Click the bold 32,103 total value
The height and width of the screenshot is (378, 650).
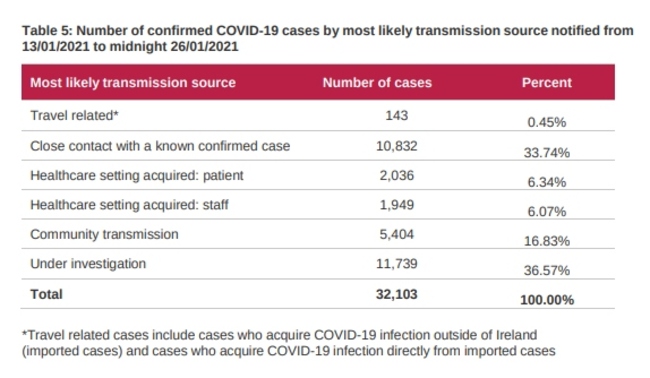(397, 294)
